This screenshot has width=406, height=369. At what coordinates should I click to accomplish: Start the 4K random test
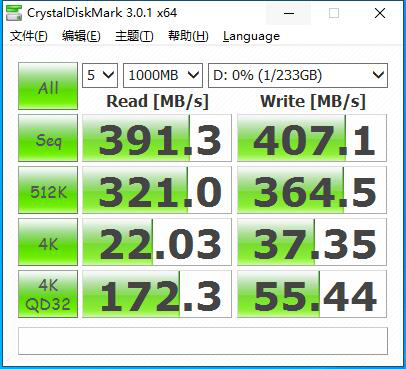[48, 242]
